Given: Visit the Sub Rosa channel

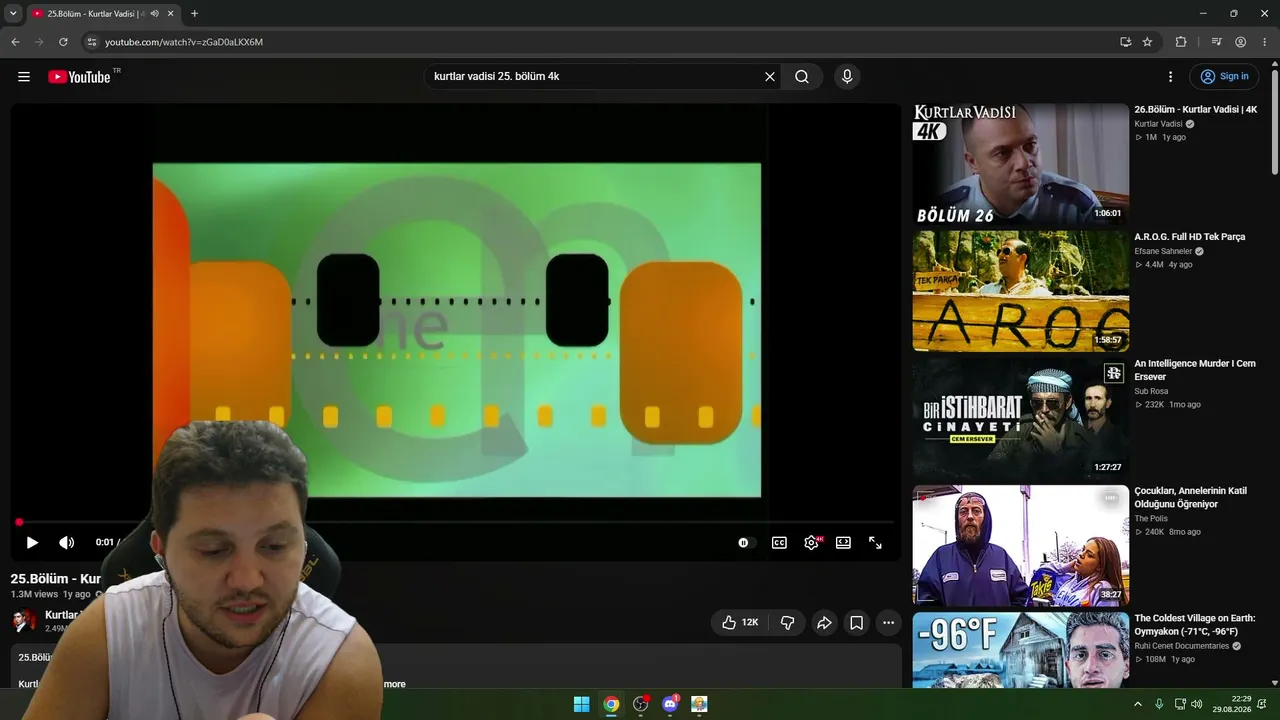Looking at the screenshot, I should click(x=1151, y=391).
